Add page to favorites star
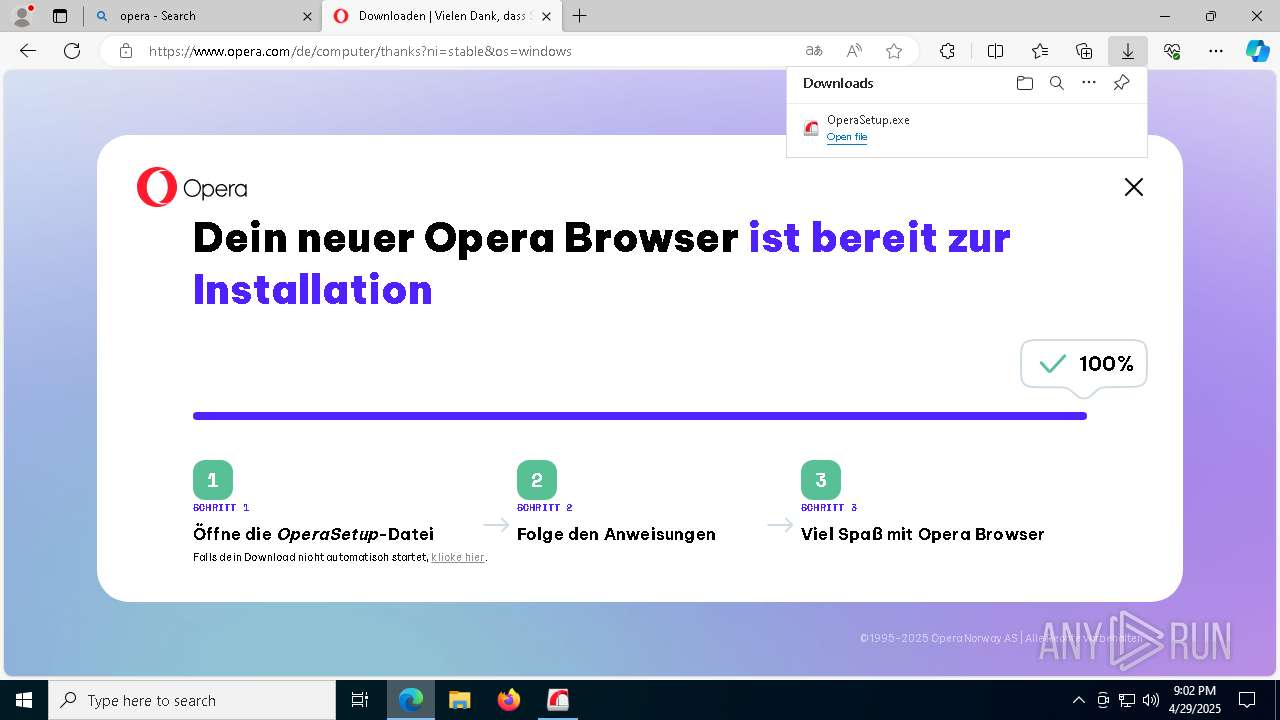Image resolution: width=1280 pixels, height=720 pixels. pos(894,51)
